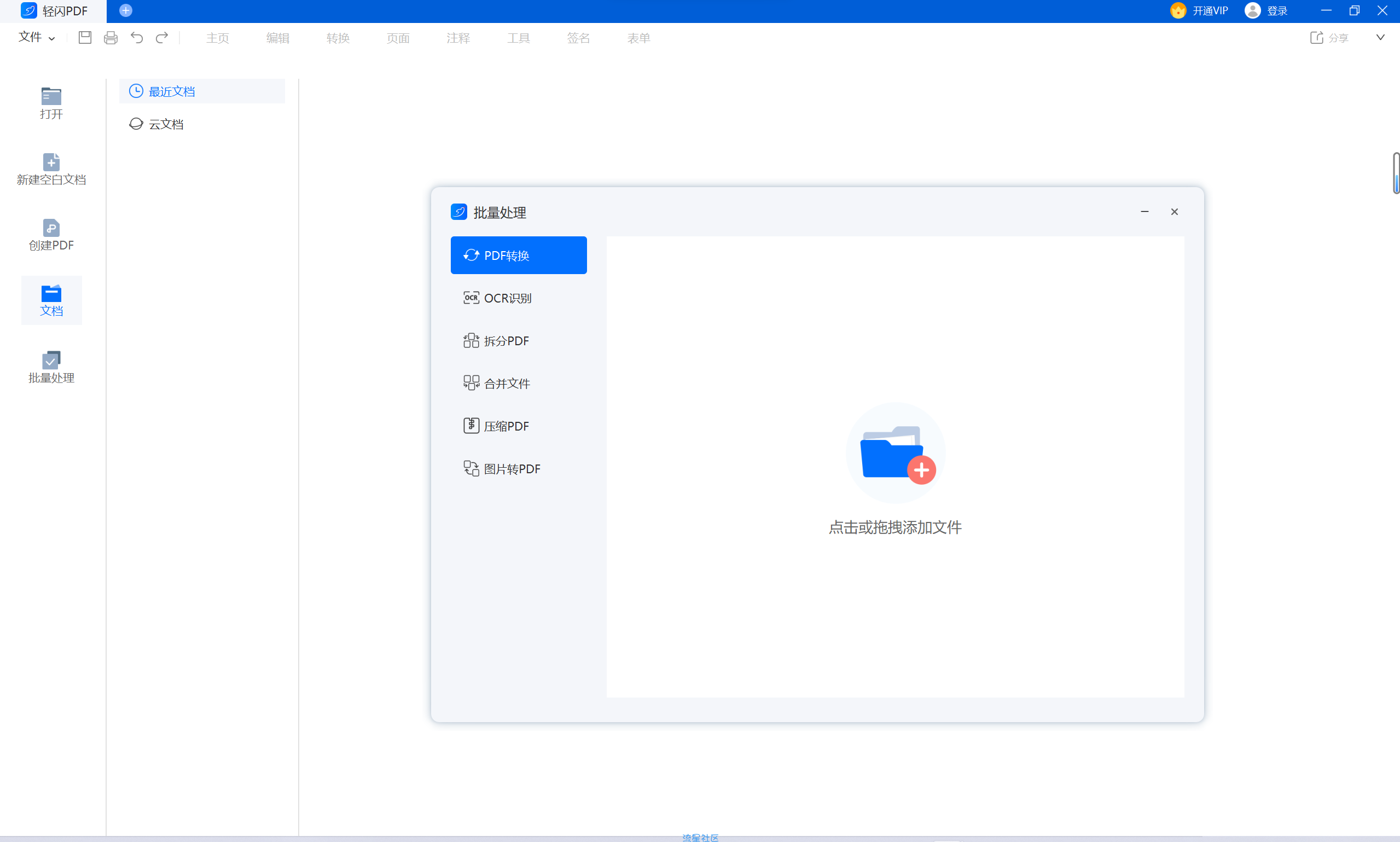Click the Redo arrow icon

[x=162, y=38]
